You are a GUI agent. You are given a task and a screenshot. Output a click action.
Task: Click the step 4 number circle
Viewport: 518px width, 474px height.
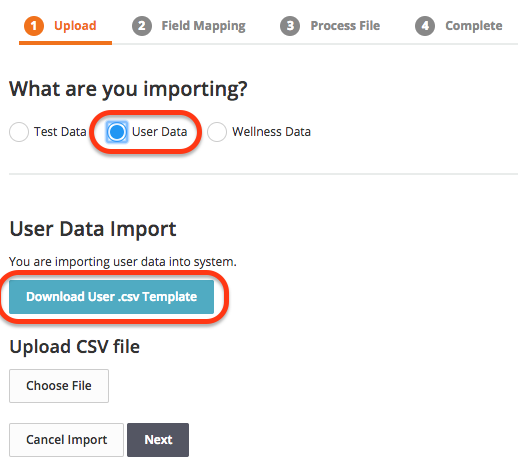(x=425, y=26)
